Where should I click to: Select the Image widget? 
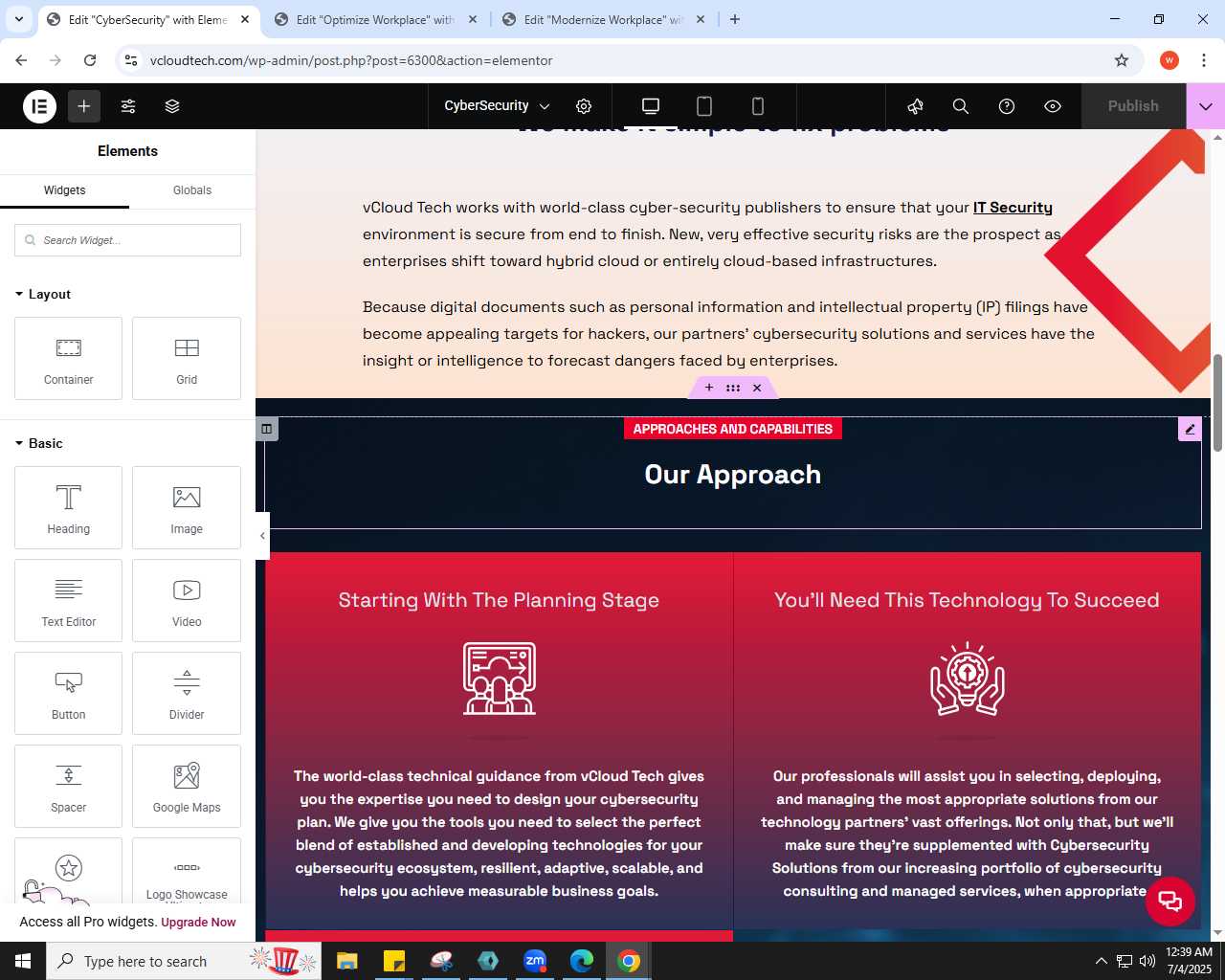(x=187, y=508)
